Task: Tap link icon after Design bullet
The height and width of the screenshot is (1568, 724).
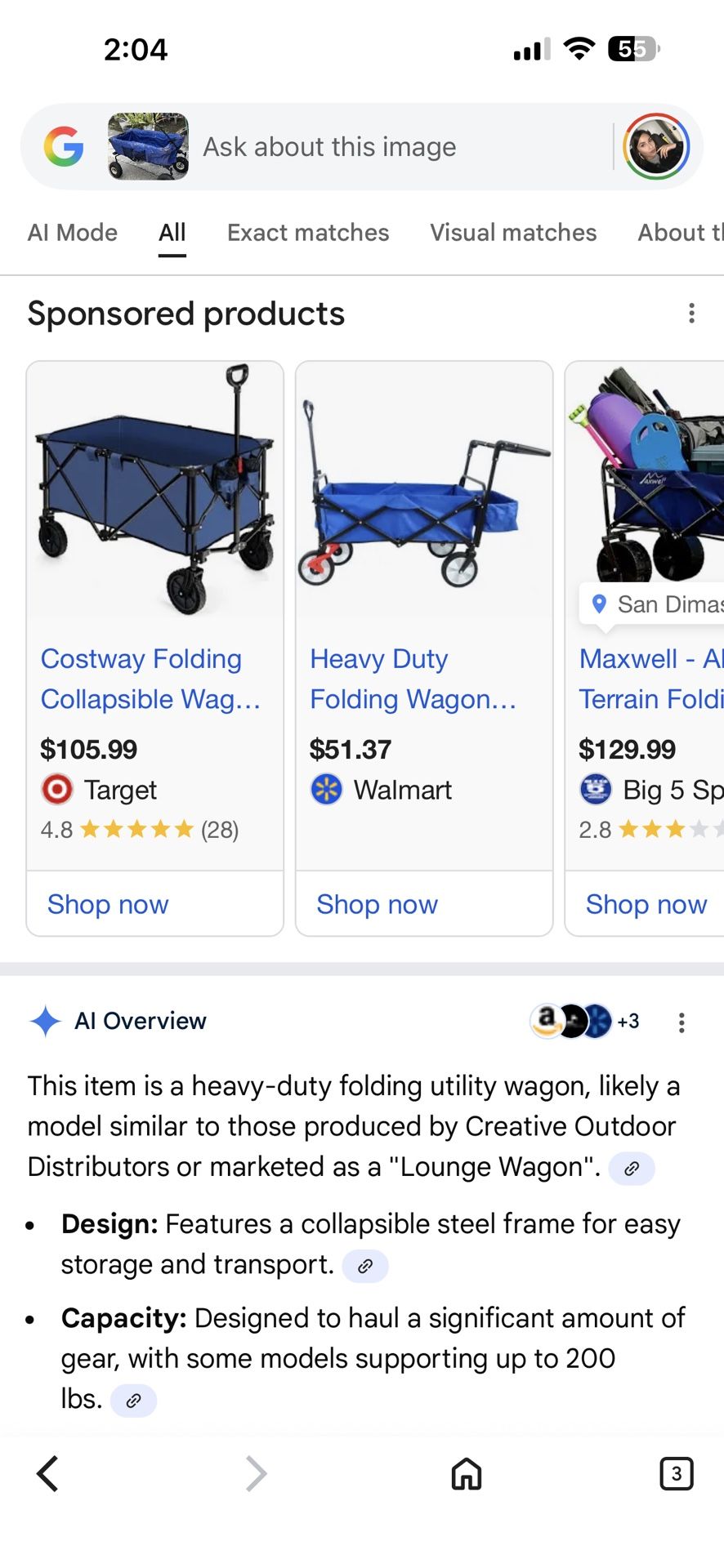Action: pyautogui.click(x=365, y=1266)
